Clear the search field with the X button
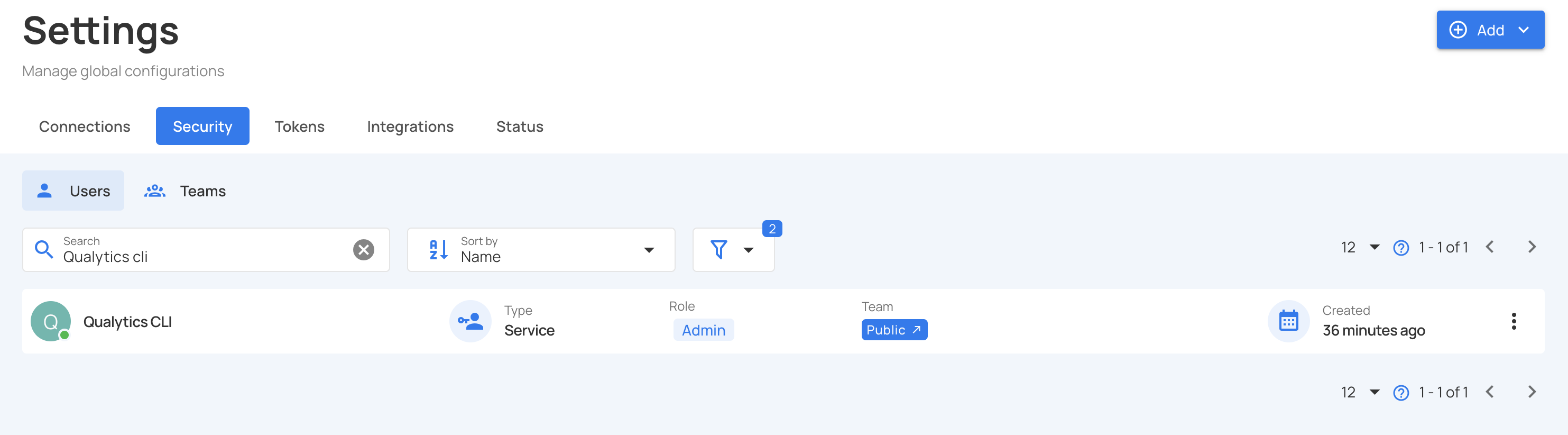The width and height of the screenshot is (1568, 435). (363, 248)
